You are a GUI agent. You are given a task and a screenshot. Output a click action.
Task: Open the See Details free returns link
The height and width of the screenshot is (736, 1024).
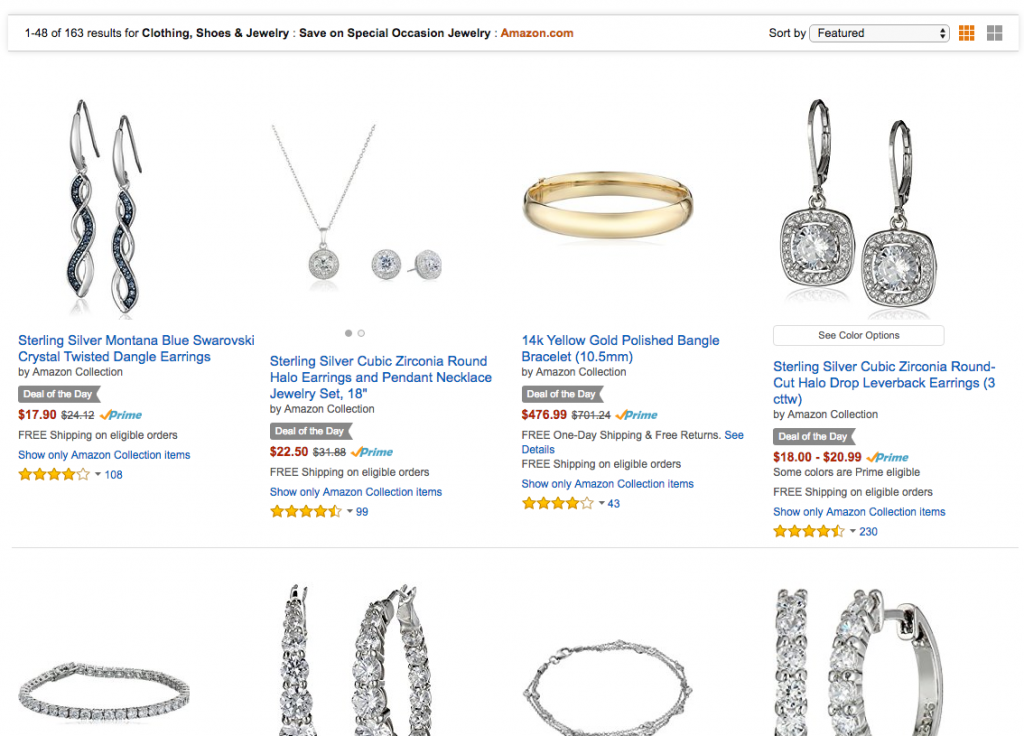pyautogui.click(x=734, y=435)
